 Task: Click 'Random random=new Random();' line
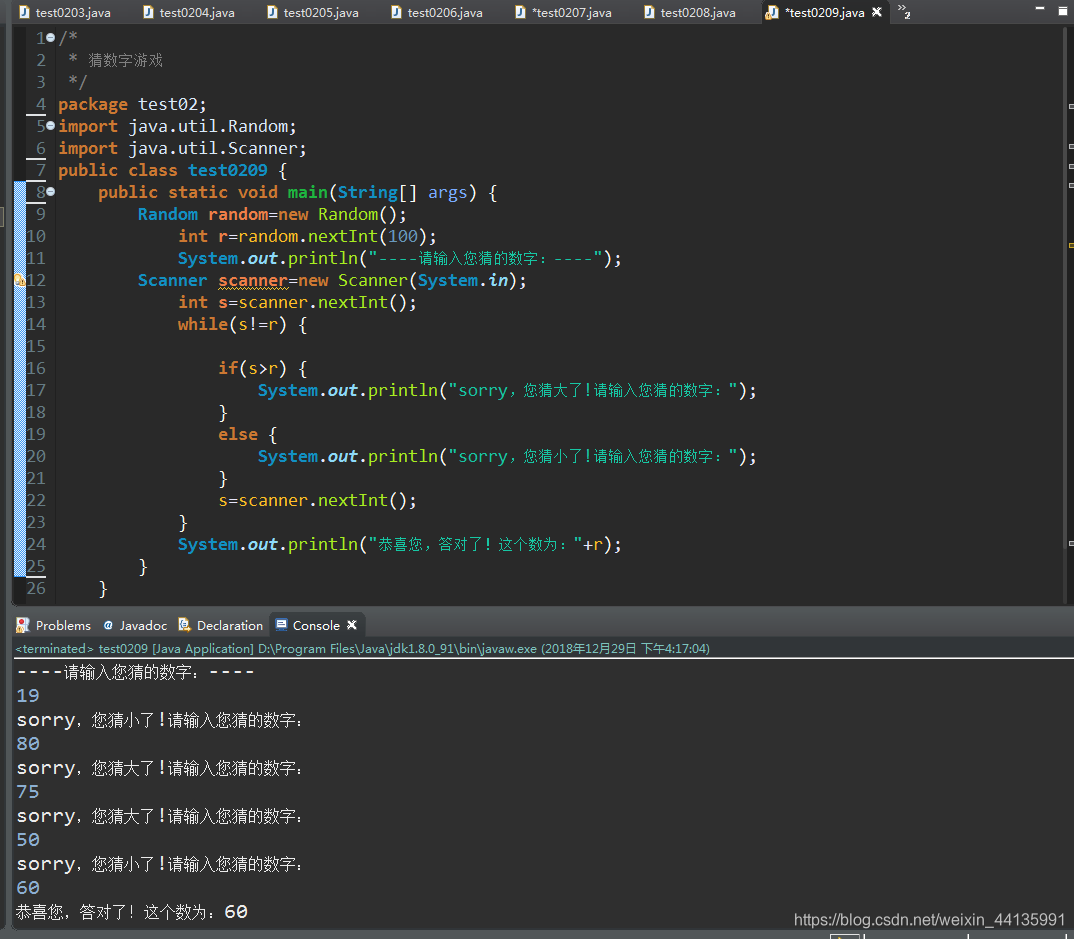[272, 214]
